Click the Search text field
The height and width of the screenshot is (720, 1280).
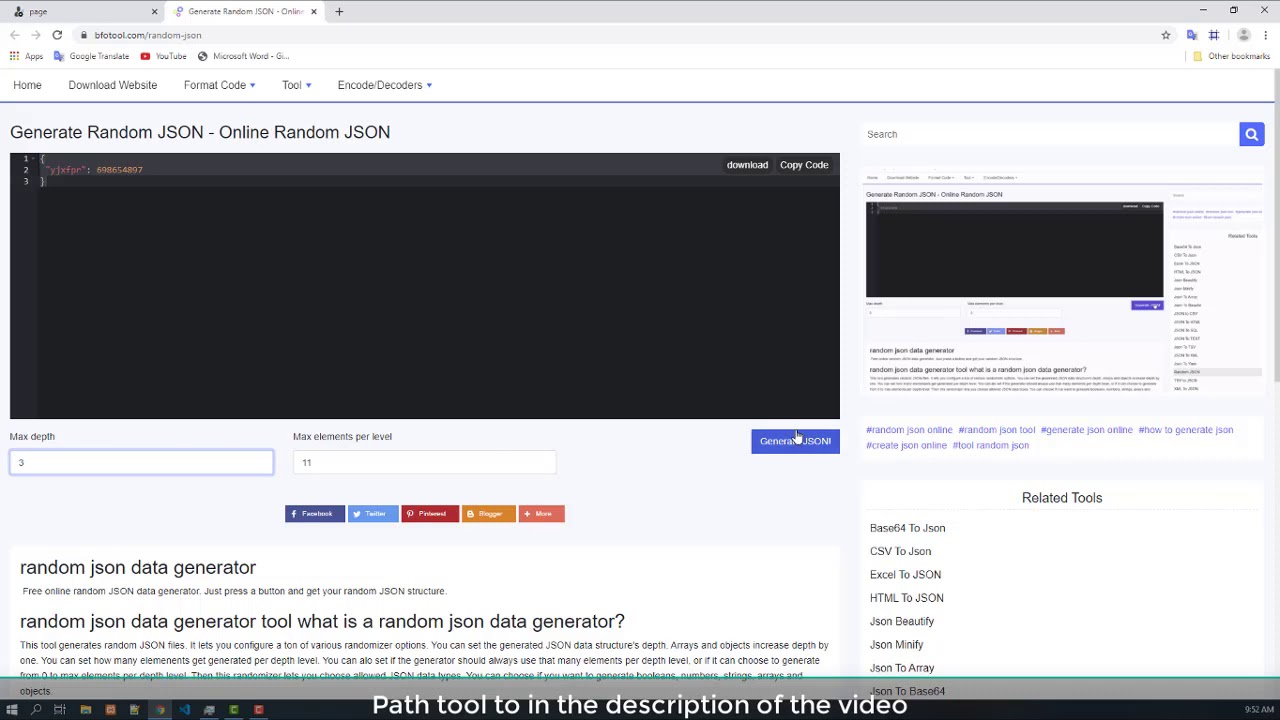(x=1050, y=134)
